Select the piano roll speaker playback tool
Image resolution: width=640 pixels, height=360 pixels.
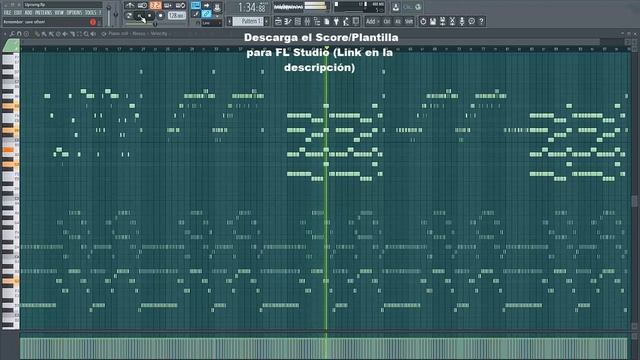93,34
